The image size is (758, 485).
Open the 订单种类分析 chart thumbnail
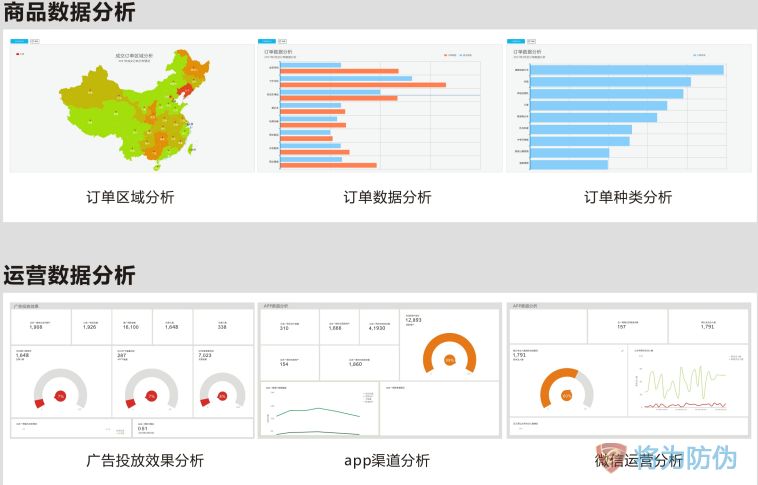[628, 105]
